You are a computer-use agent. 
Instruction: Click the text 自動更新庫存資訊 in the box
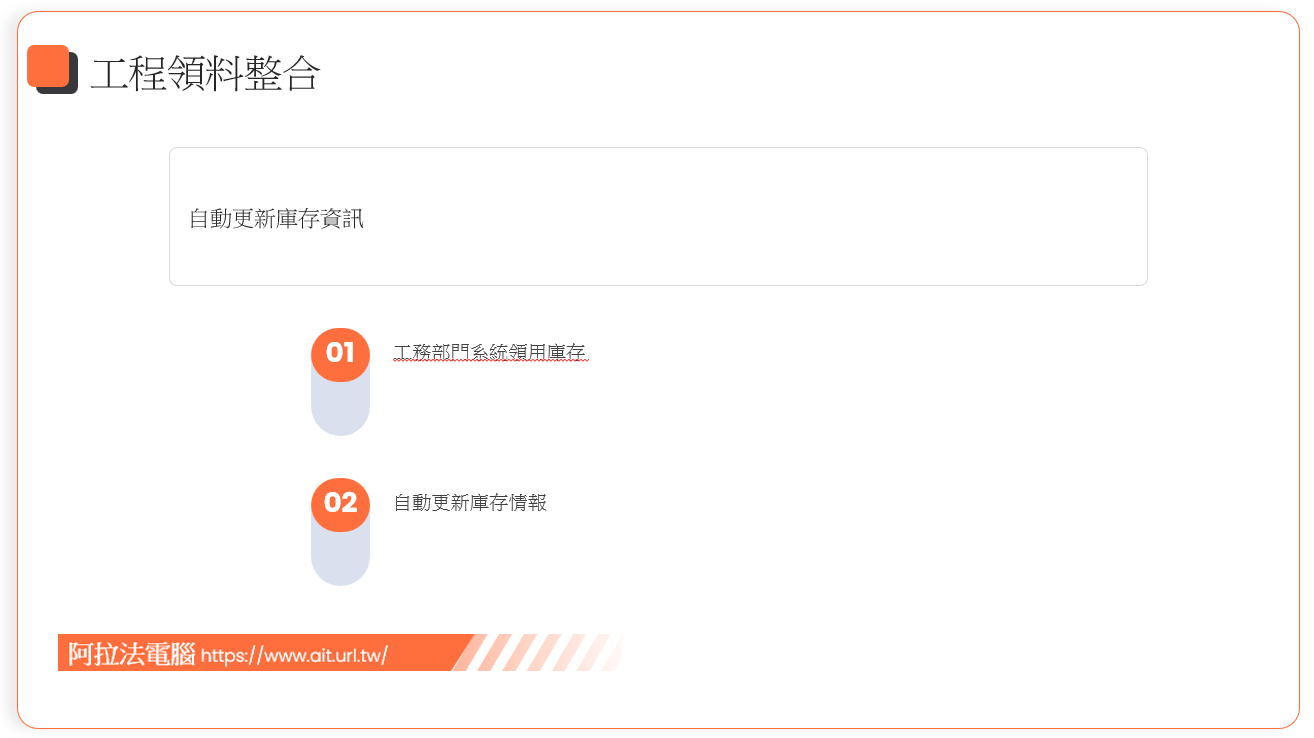point(276,218)
